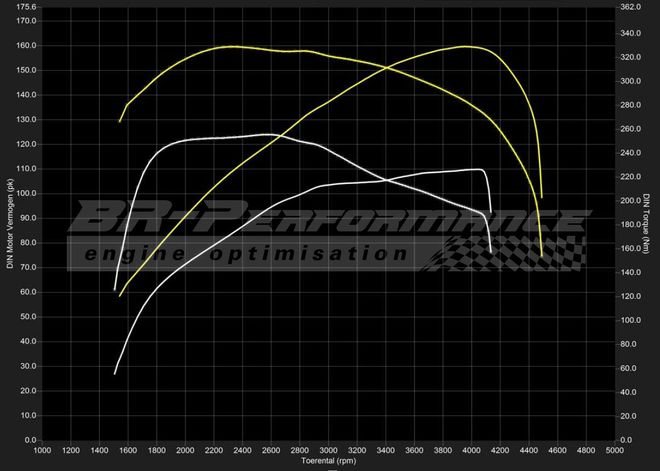Screen dimensions: 660x471
Task: Click the 362.0 value on right axis
Action: click(630, 7)
